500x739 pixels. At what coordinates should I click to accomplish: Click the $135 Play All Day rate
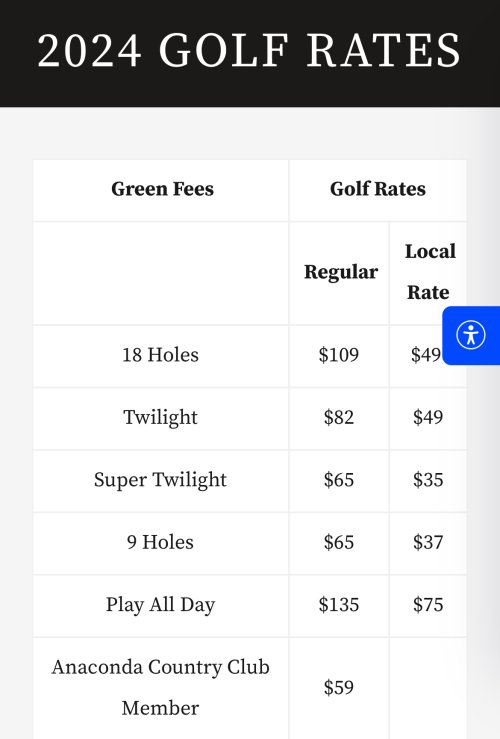[338, 605]
